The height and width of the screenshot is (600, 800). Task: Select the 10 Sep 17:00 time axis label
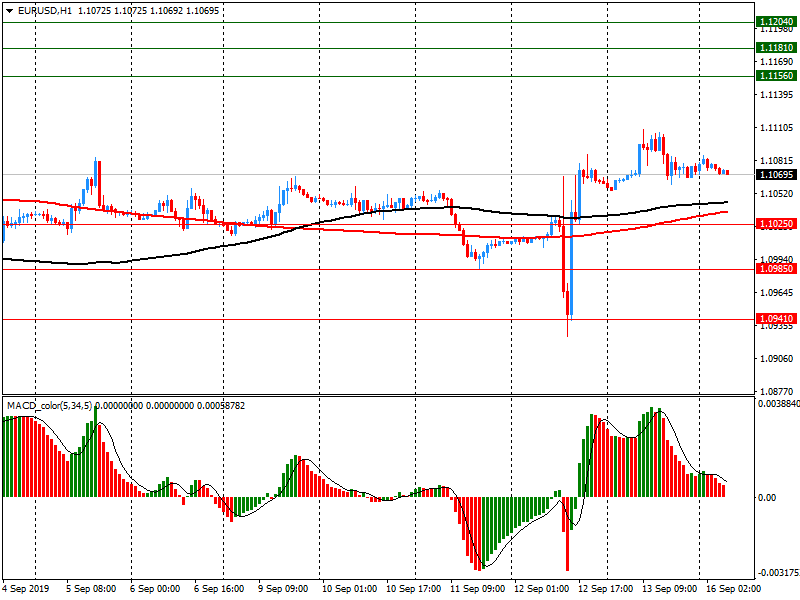pos(413,589)
